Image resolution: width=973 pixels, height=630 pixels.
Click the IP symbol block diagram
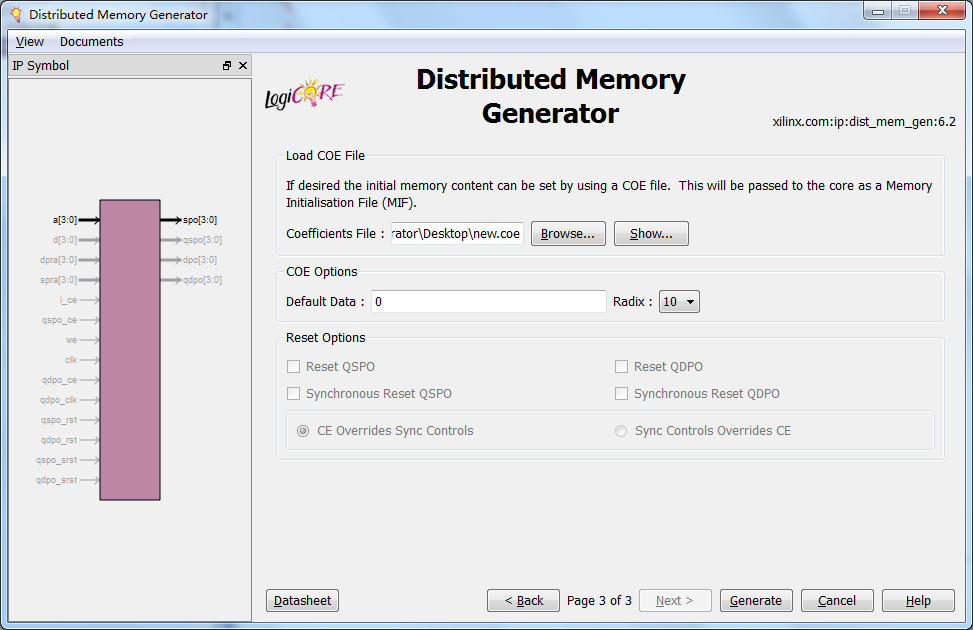click(x=130, y=349)
